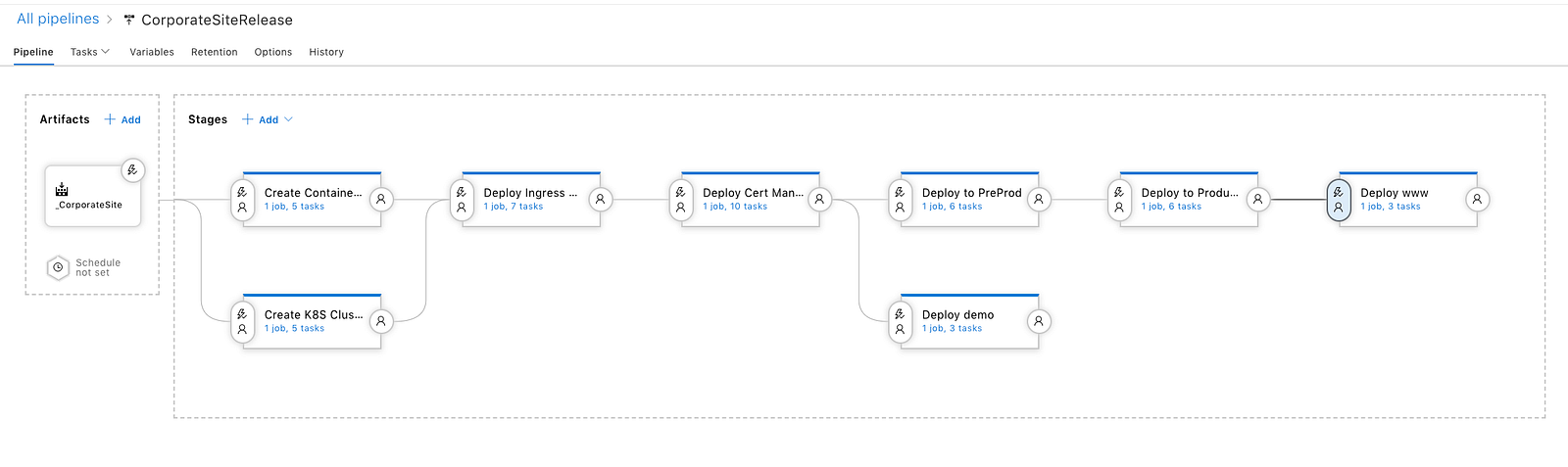Image resolution: width=1568 pixels, height=467 pixels.
Task: Open 1 job, 6 tasks link in Deploy to Production
Action: tap(1171, 207)
